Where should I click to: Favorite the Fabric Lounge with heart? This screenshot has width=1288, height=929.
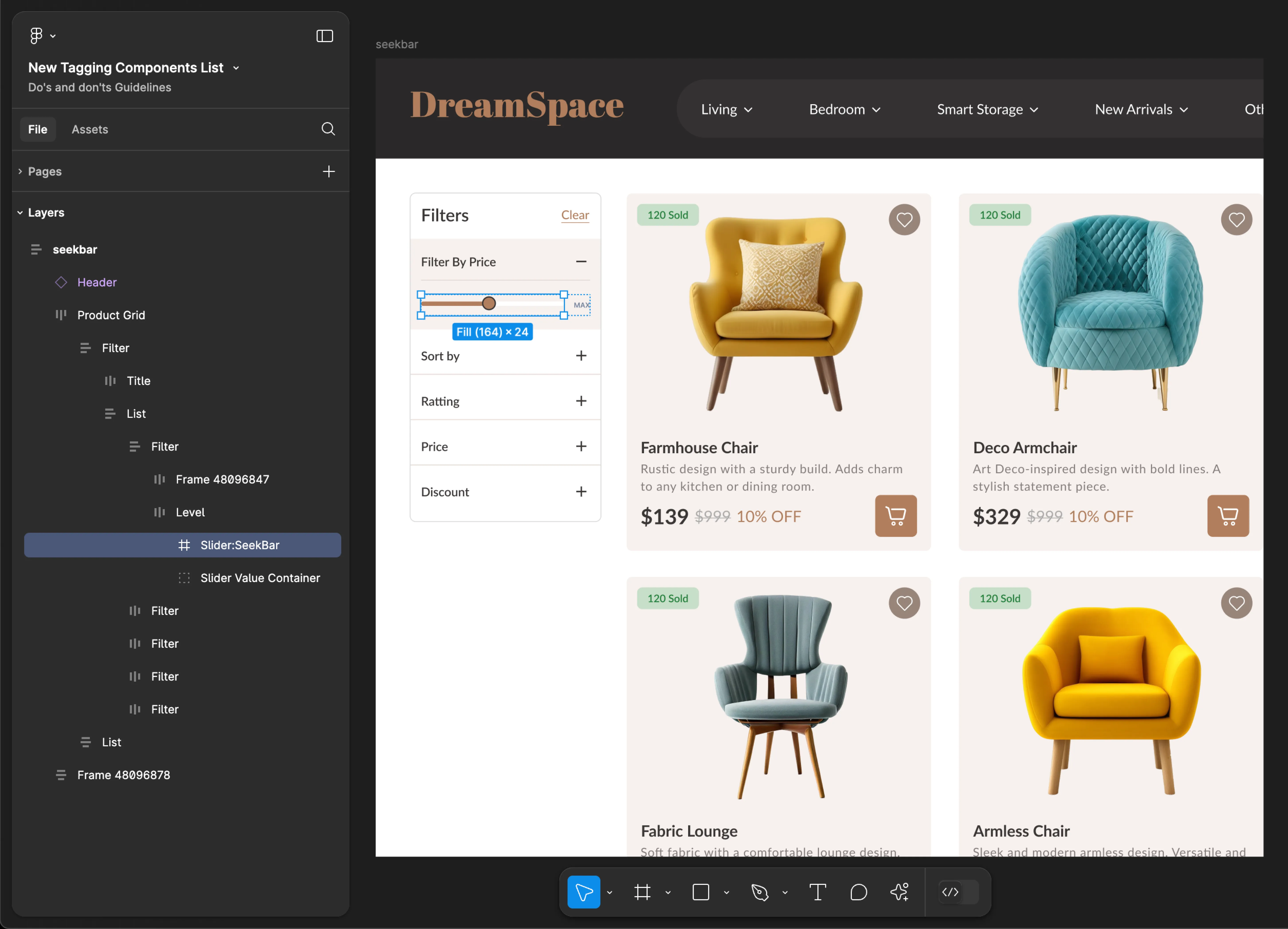click(x=904, y=603)
